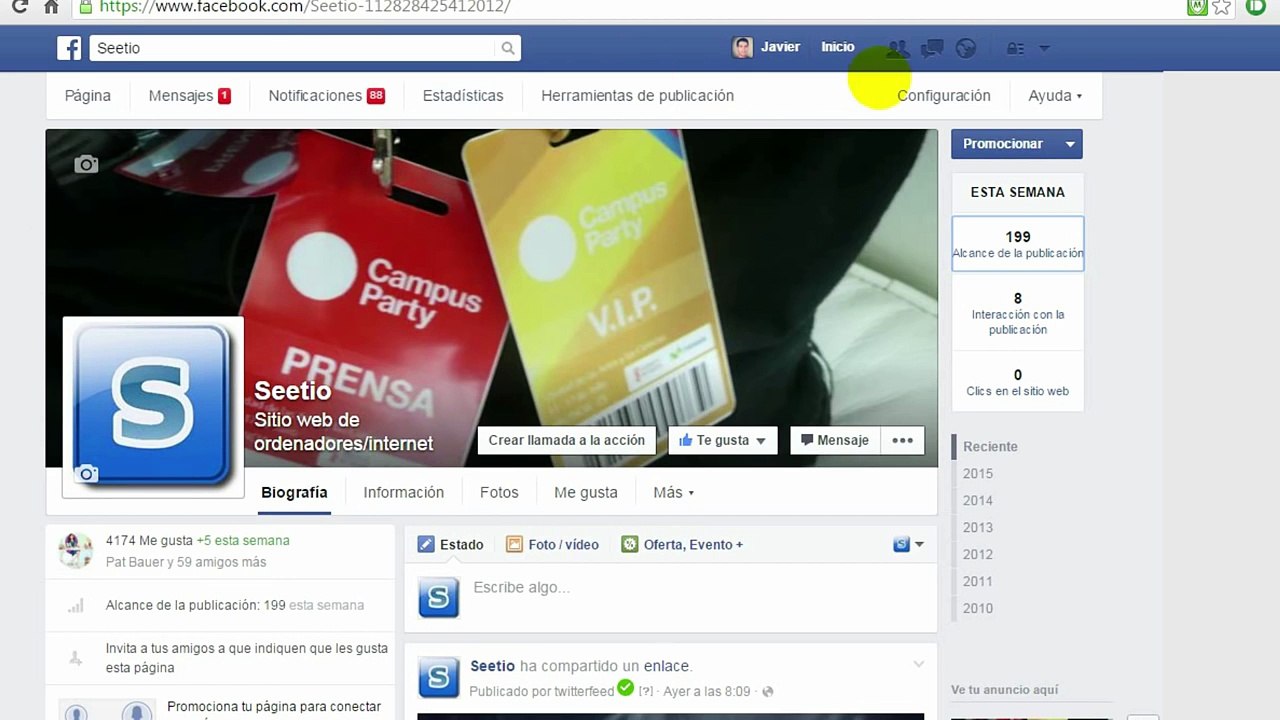
Task: Click the thumbs-up icon on Te gusta
Action: click(x=686, y=440)
